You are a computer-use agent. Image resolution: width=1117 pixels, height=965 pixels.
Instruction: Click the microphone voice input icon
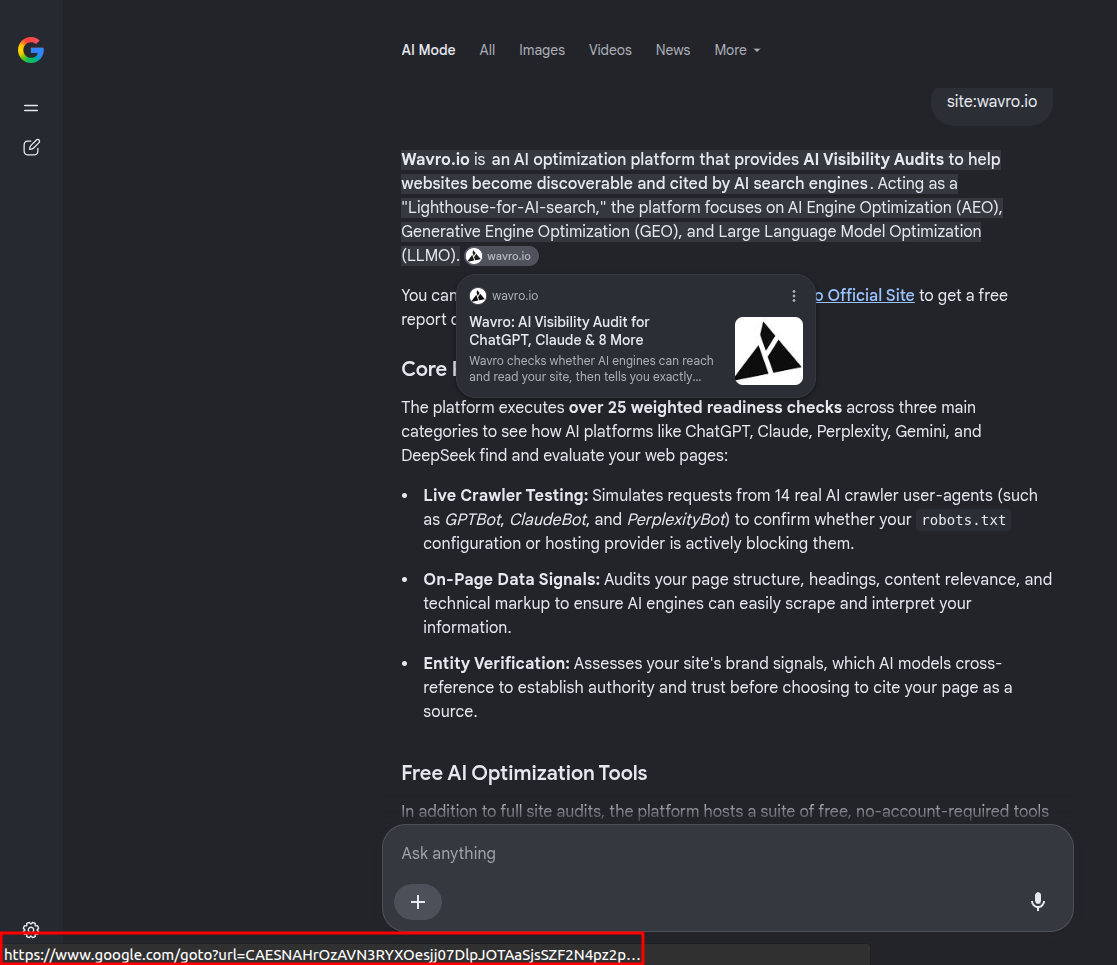[1038, 902]
